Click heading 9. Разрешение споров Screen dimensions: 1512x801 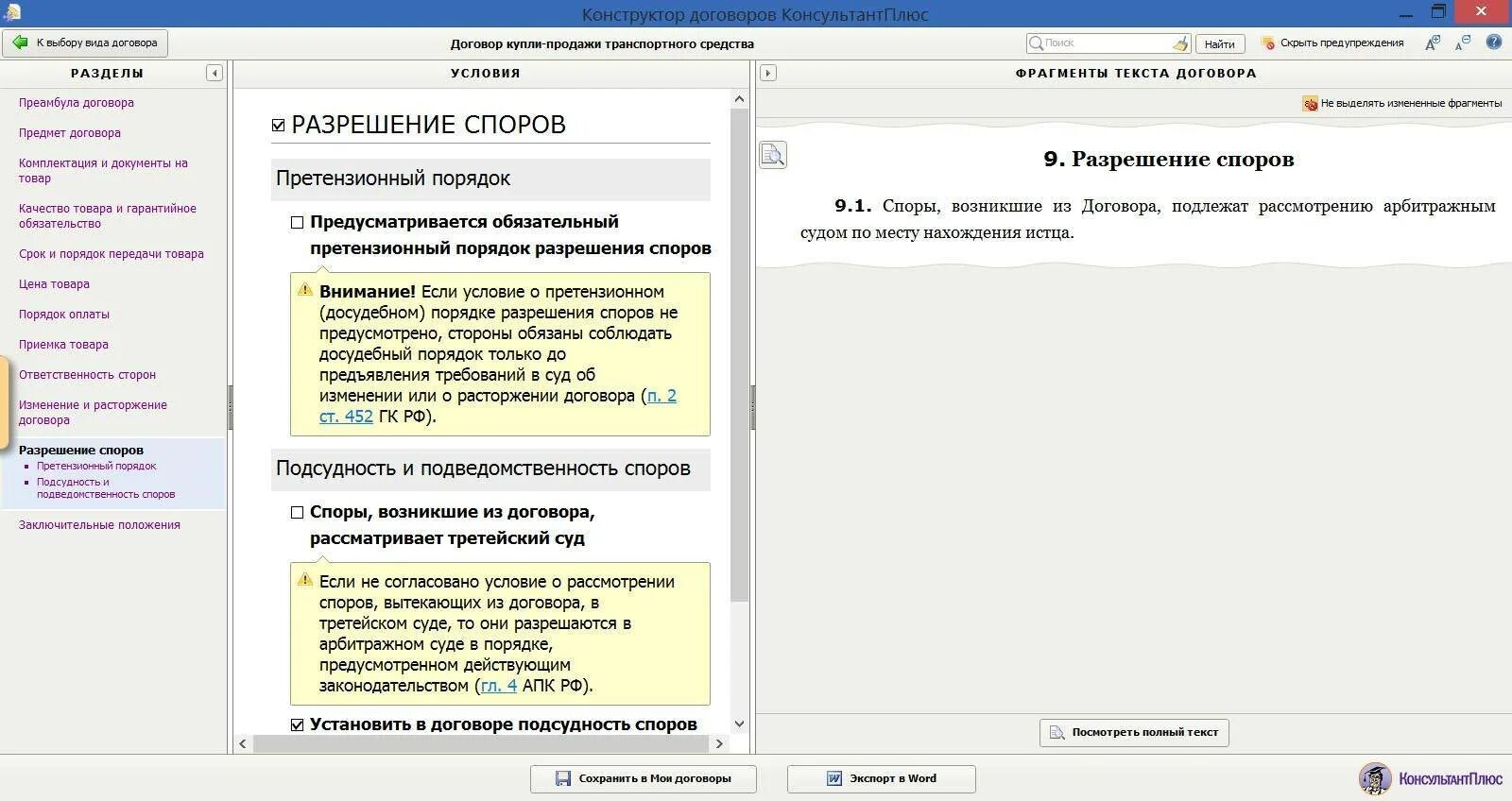[x=1169, y=160]
